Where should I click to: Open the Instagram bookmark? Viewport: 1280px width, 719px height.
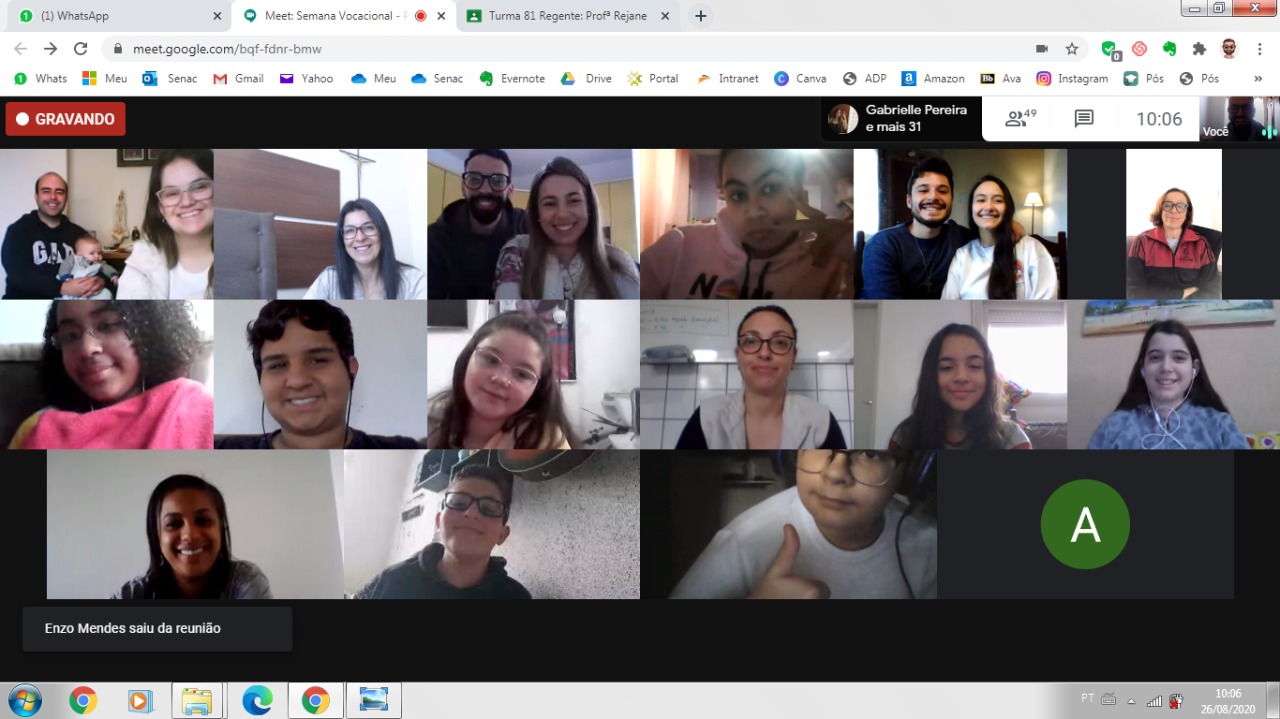(x=1072, y=78)
